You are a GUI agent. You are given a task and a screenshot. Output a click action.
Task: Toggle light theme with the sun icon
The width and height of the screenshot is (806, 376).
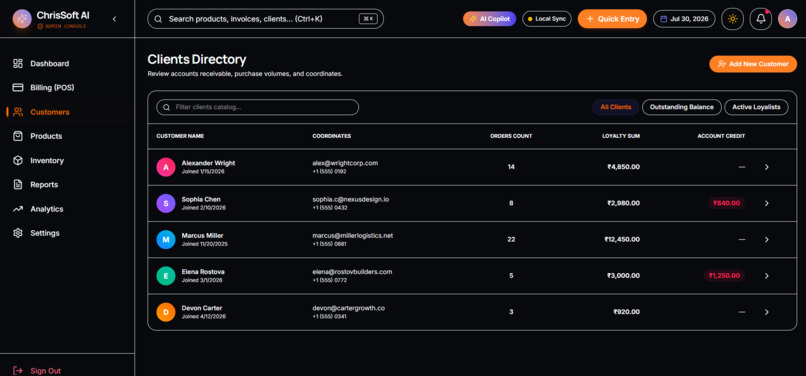point(732,19)
